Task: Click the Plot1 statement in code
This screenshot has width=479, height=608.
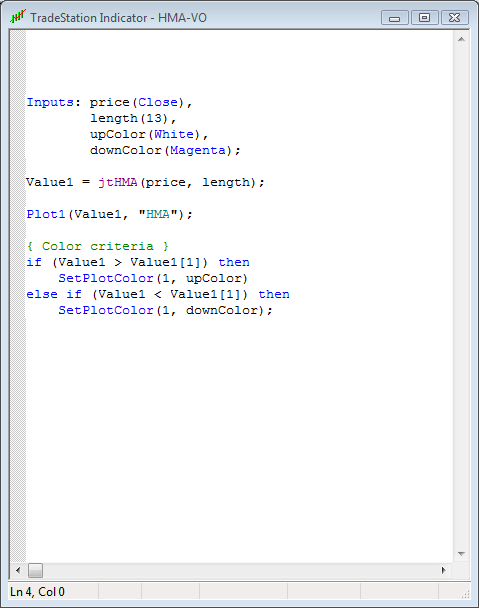Action: coord(46,214)
